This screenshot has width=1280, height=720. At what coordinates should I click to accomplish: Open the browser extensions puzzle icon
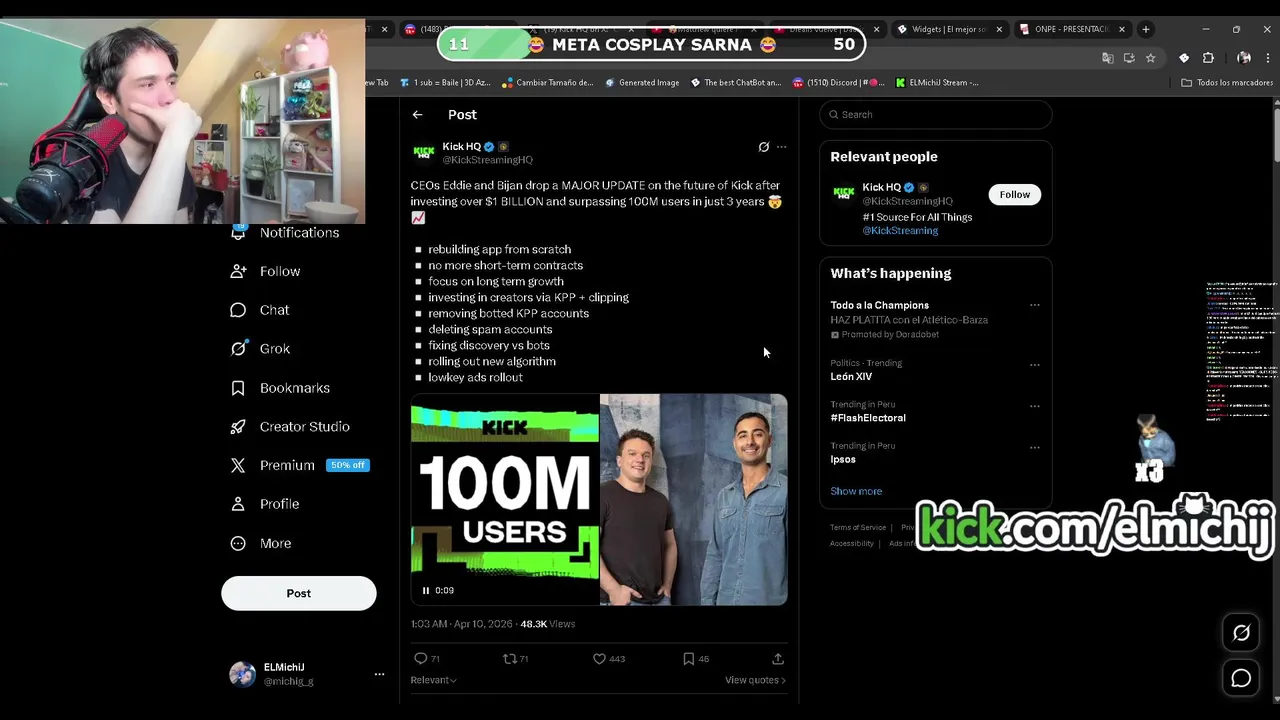[1208, 58]
